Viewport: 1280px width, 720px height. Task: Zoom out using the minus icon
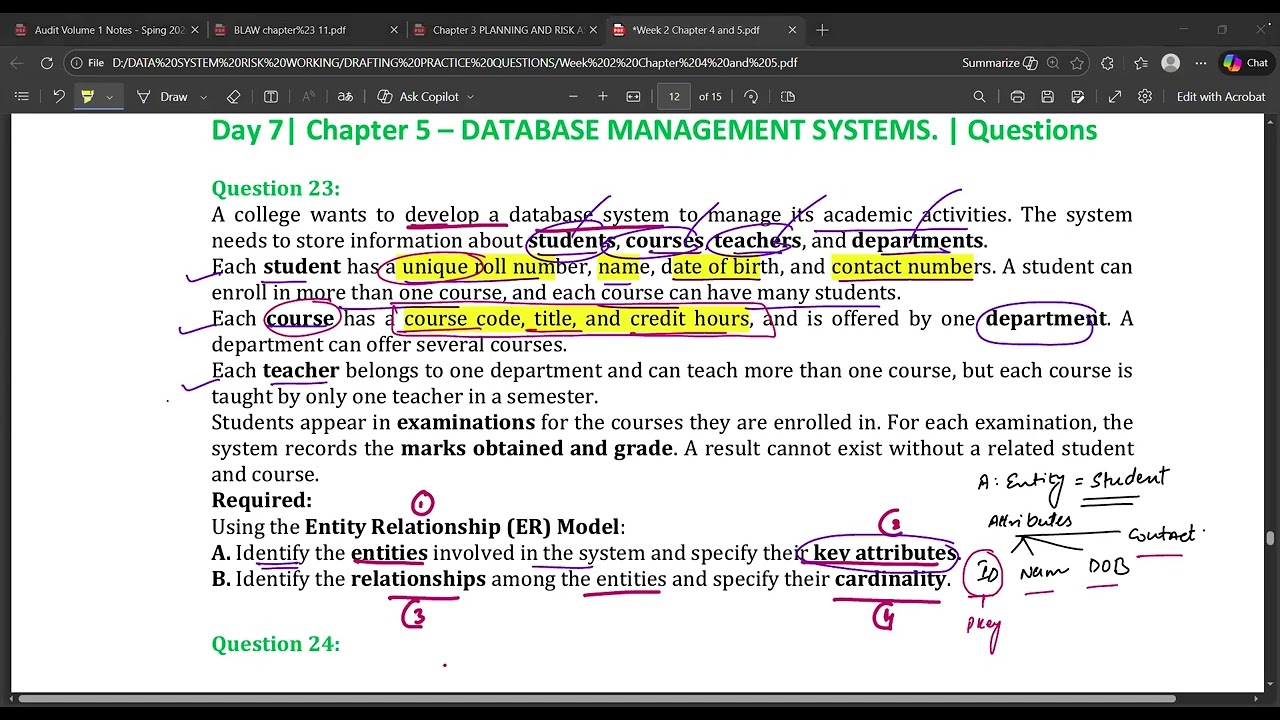573,97
